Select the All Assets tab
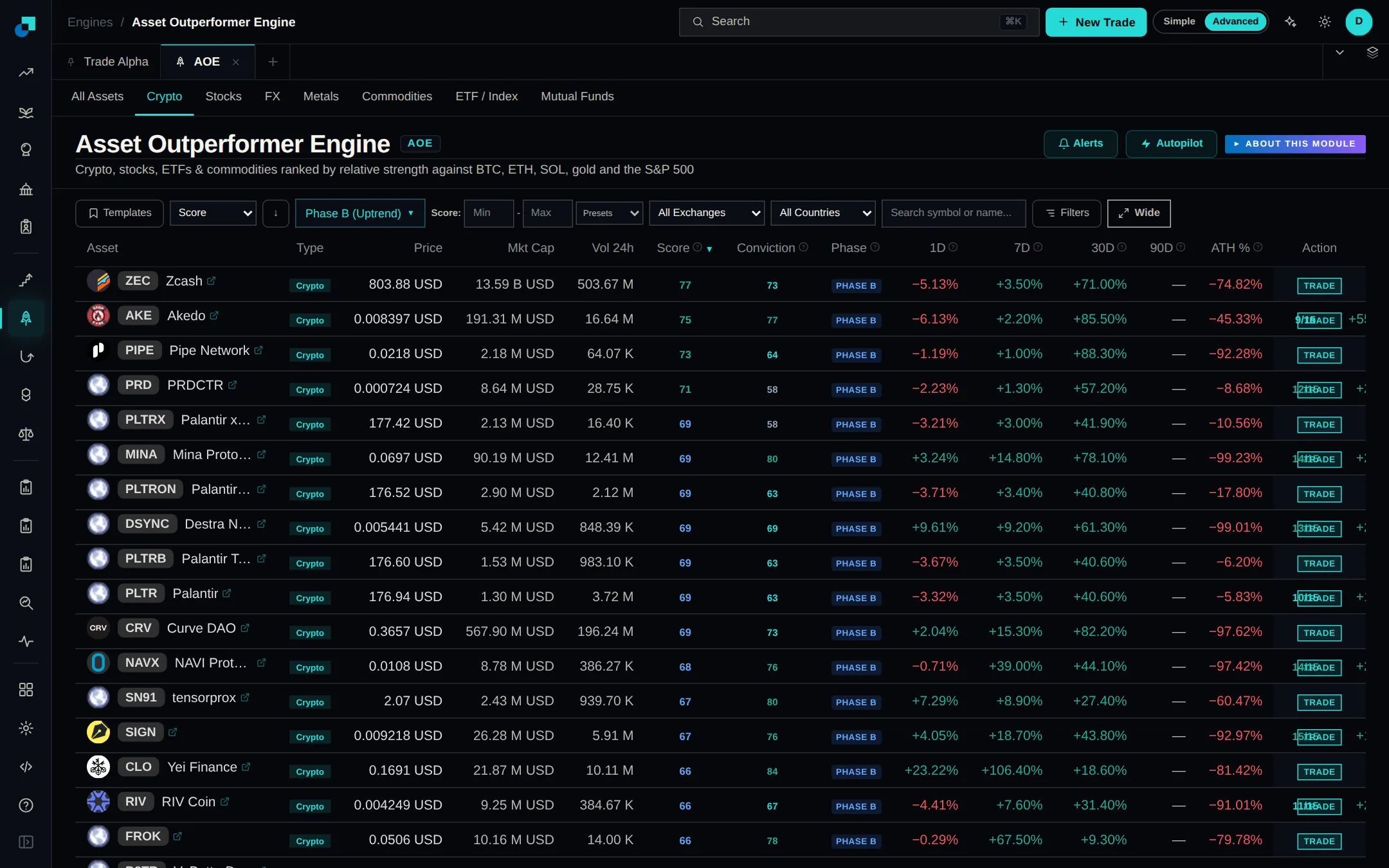Viewport: 1389px width, 868px height. point(97,96)
